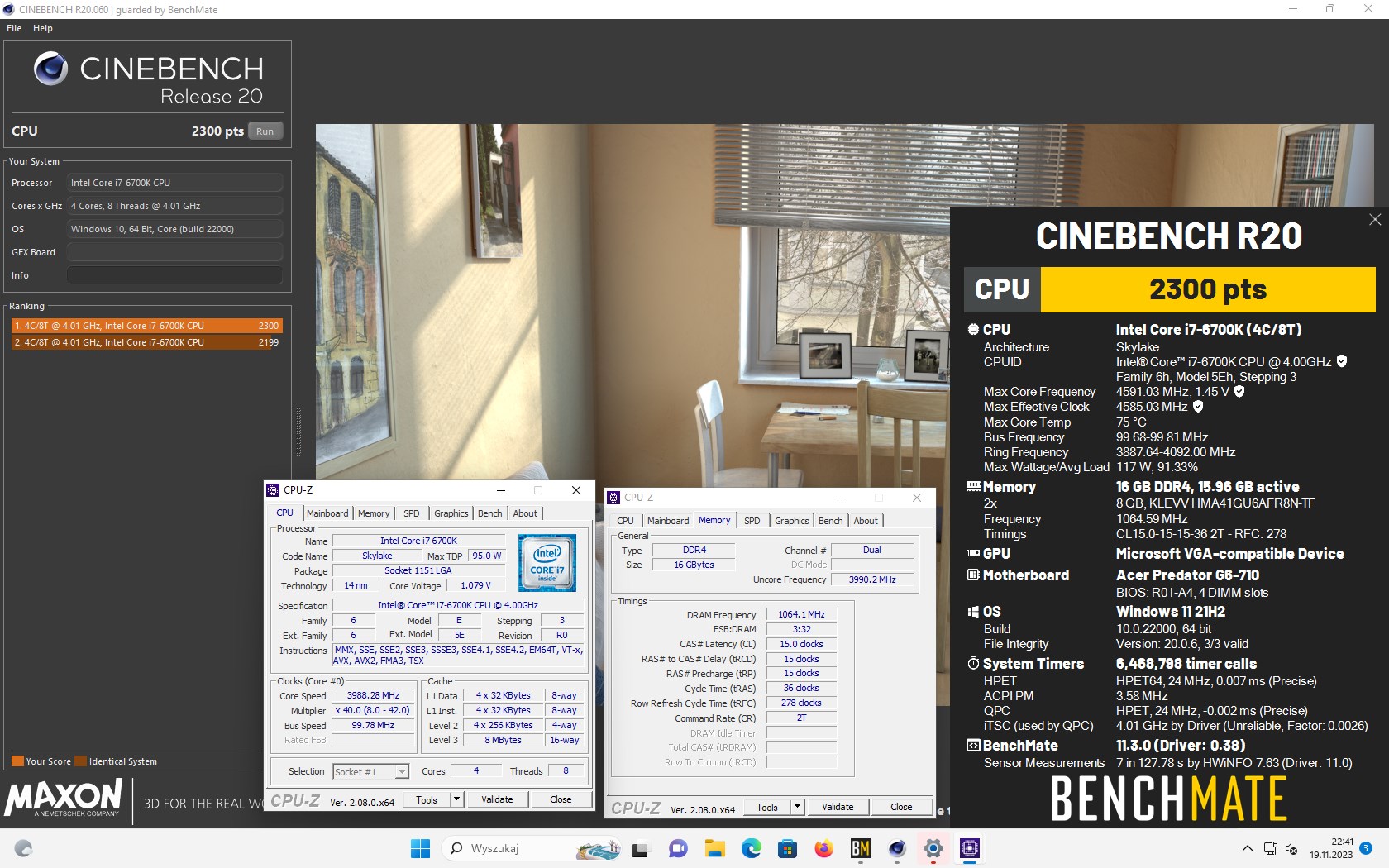Click Close button in the rear CPU-Z Memory window
This screenshot has width=1389, height=868.
(x=901, y=807)
